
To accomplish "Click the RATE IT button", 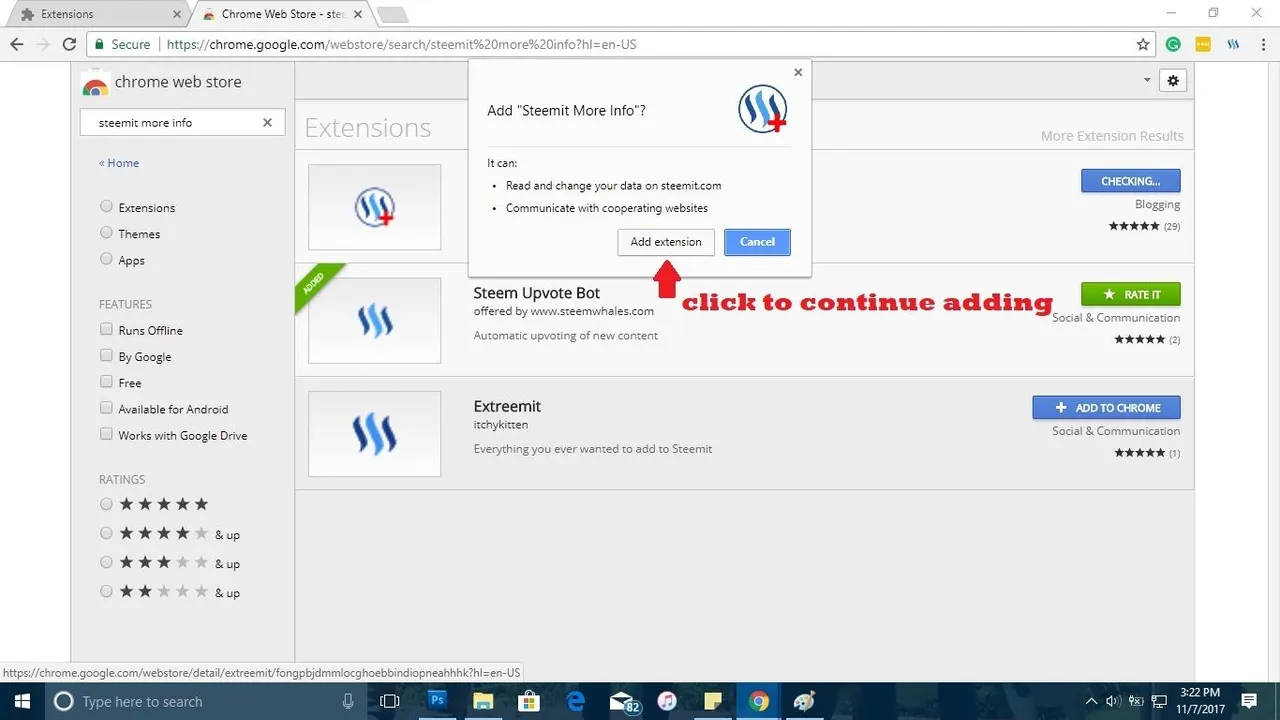I will pos(1130,294).
